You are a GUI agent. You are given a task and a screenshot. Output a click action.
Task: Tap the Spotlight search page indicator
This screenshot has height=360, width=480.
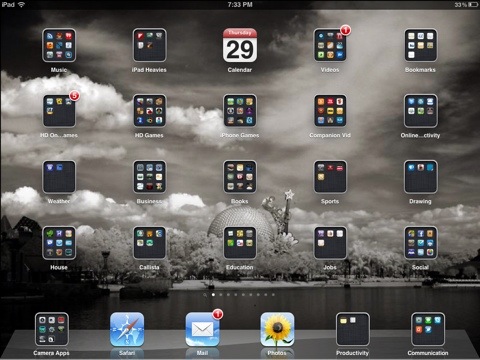click(x=205, y=295)
